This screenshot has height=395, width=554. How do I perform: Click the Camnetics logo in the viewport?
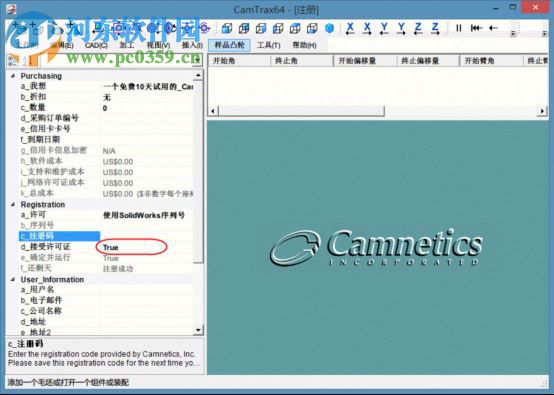377,247
